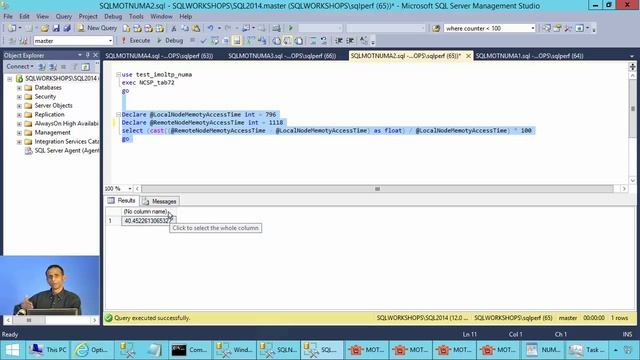640x360 pixels.
Task: Open the File menu
Action: [8, 16]
